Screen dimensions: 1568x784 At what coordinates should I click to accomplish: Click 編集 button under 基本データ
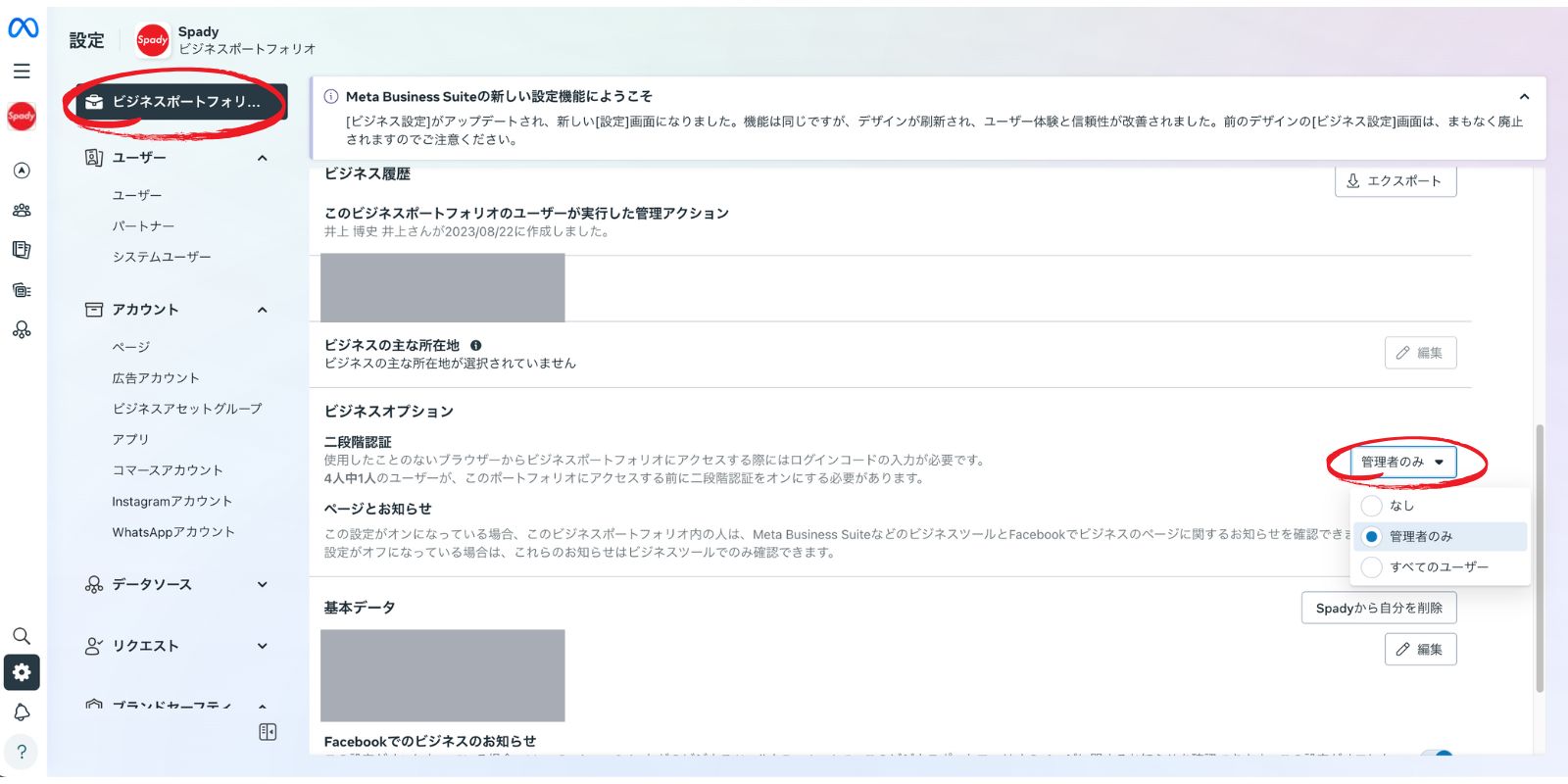pyautogui.click(x=1420, y=649)
